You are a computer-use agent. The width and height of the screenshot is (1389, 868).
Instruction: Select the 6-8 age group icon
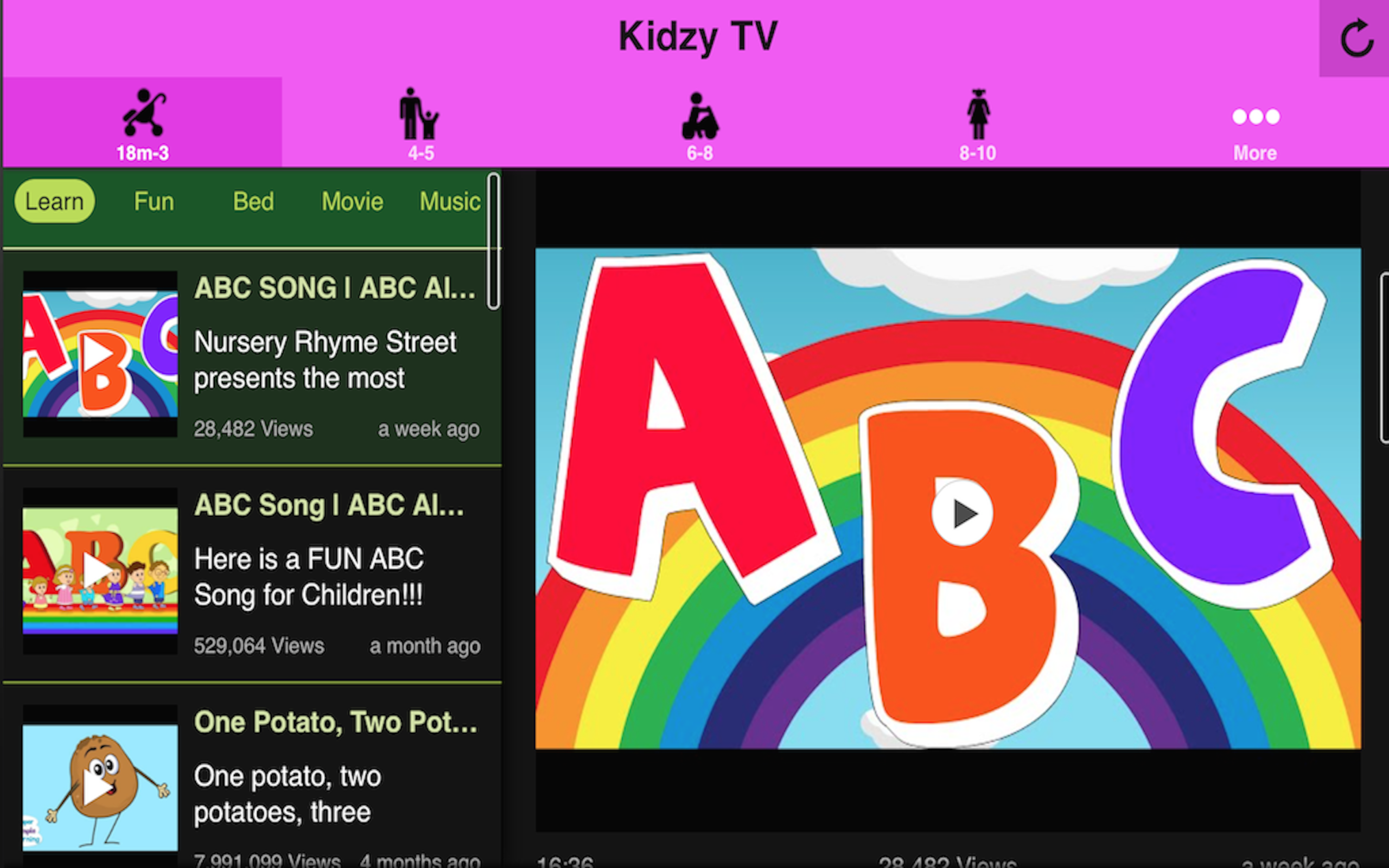coord(701,118)
